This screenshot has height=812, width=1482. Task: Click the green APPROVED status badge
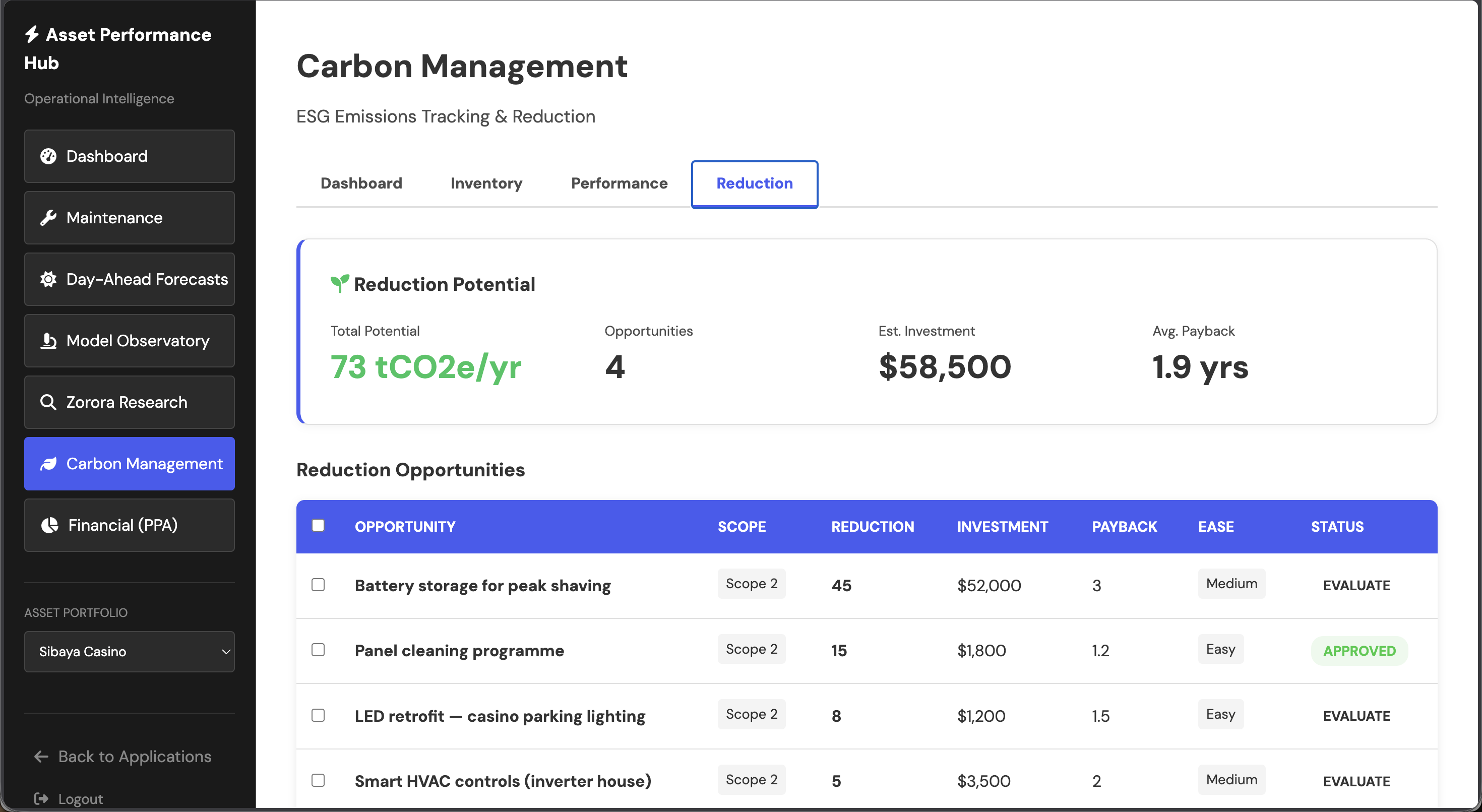pos(1359,650)
